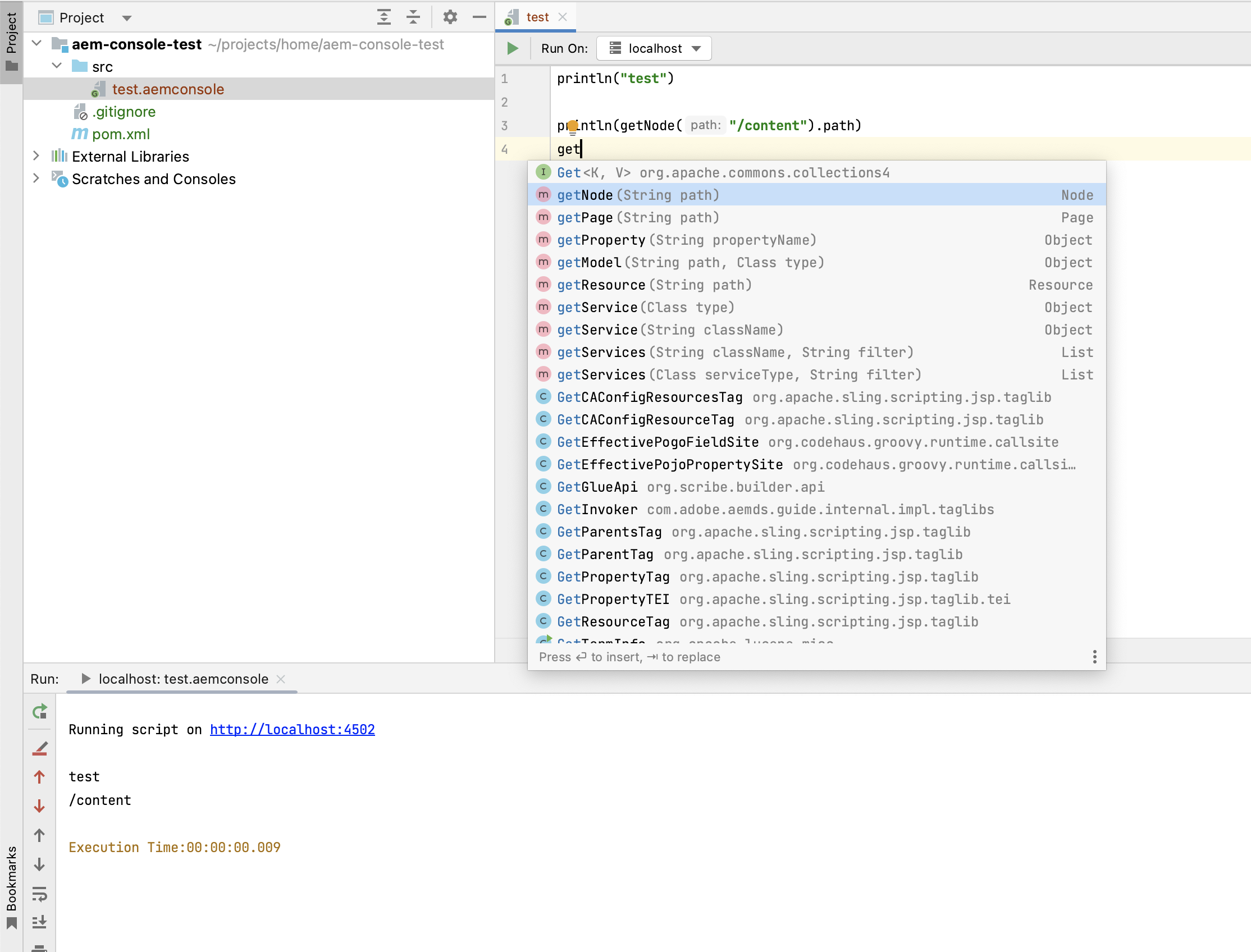Choose getPage(String path) completion suggestion
Viewport: 1251px width, 952px height.
click(638, 218)
